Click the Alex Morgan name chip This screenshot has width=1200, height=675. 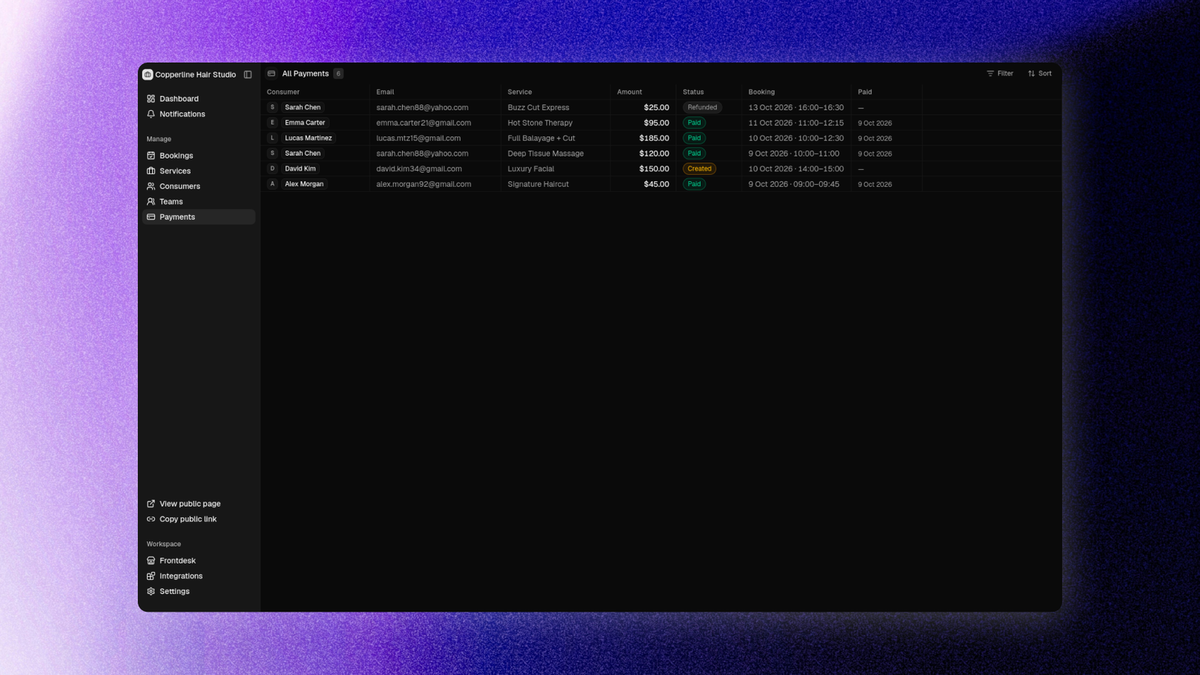304,184
